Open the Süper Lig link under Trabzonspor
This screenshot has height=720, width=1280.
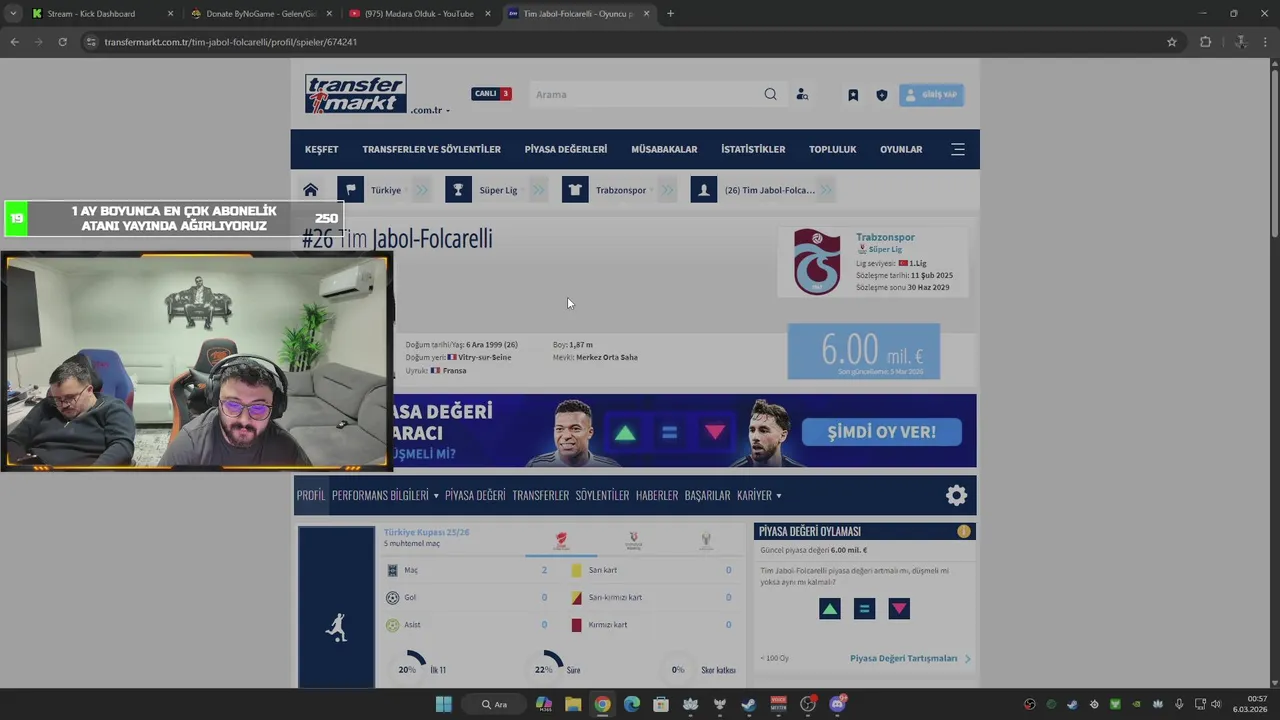885,249
